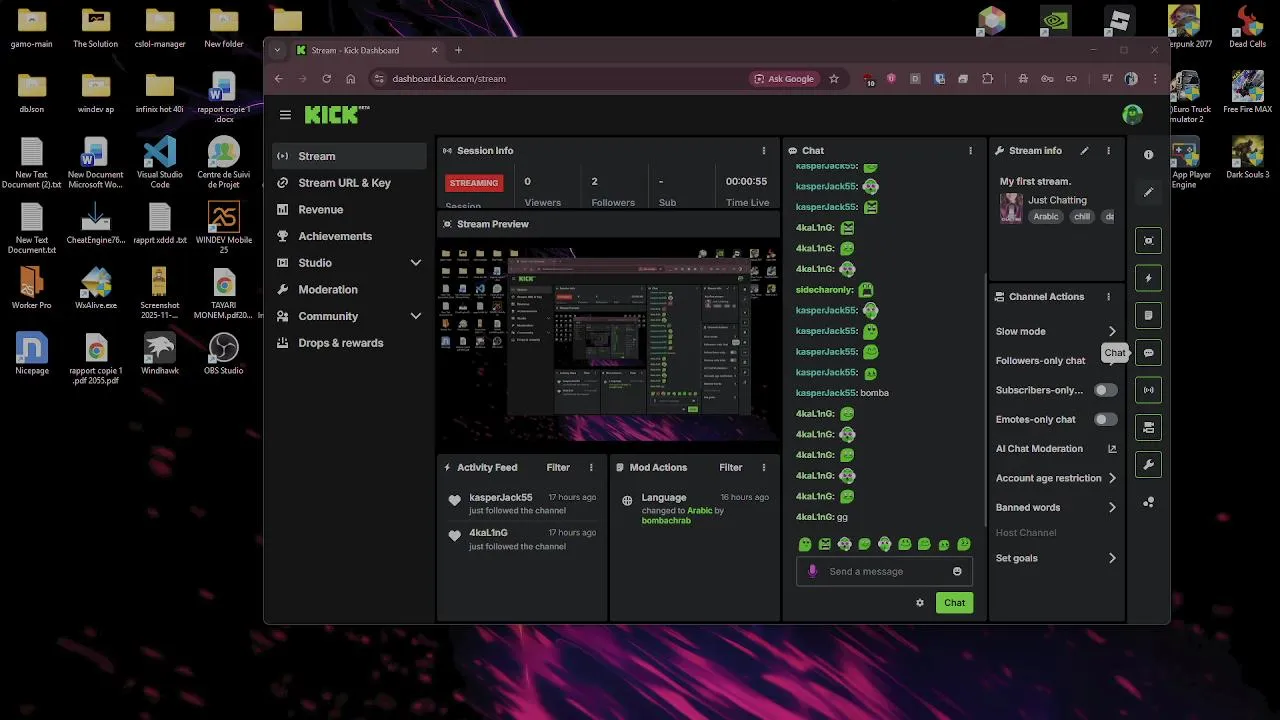Viewport: 1280px width, 720px height.
Task: Open Nicepage desktop icon
Action: click(x=32, y=352)
